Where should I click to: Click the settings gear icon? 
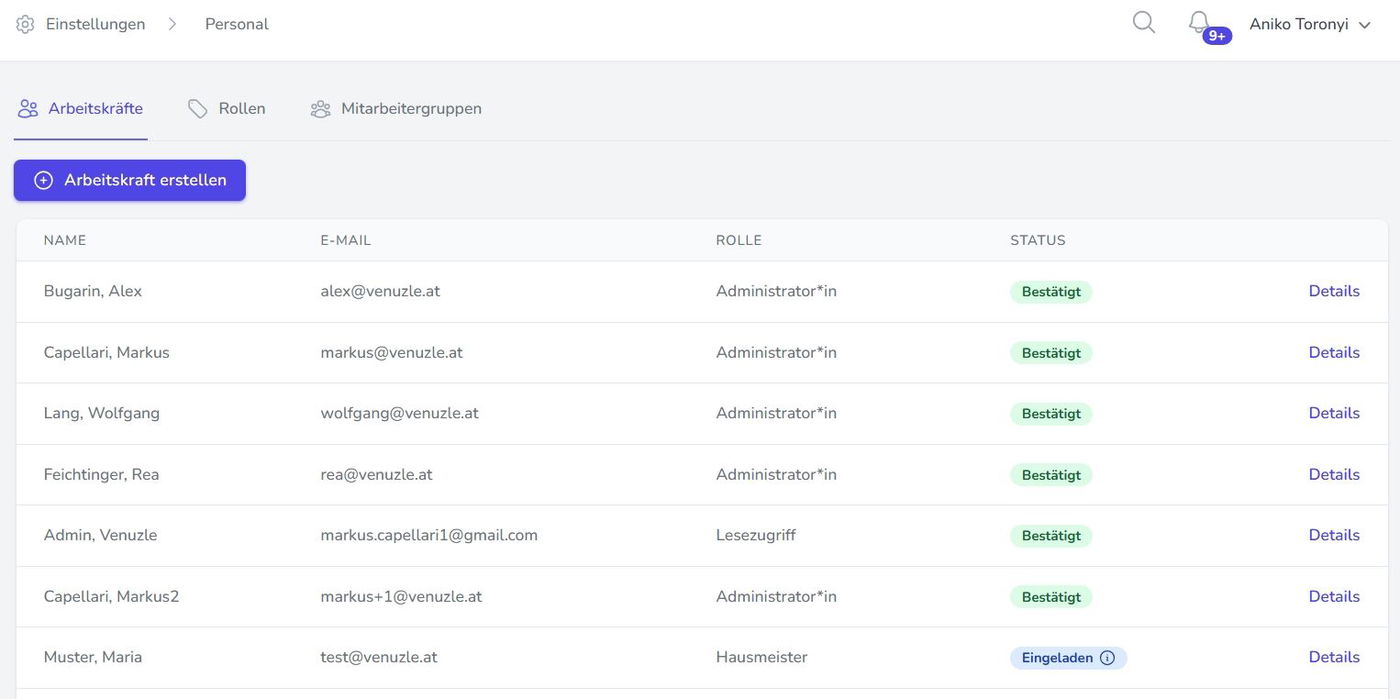tap(25, 24)
